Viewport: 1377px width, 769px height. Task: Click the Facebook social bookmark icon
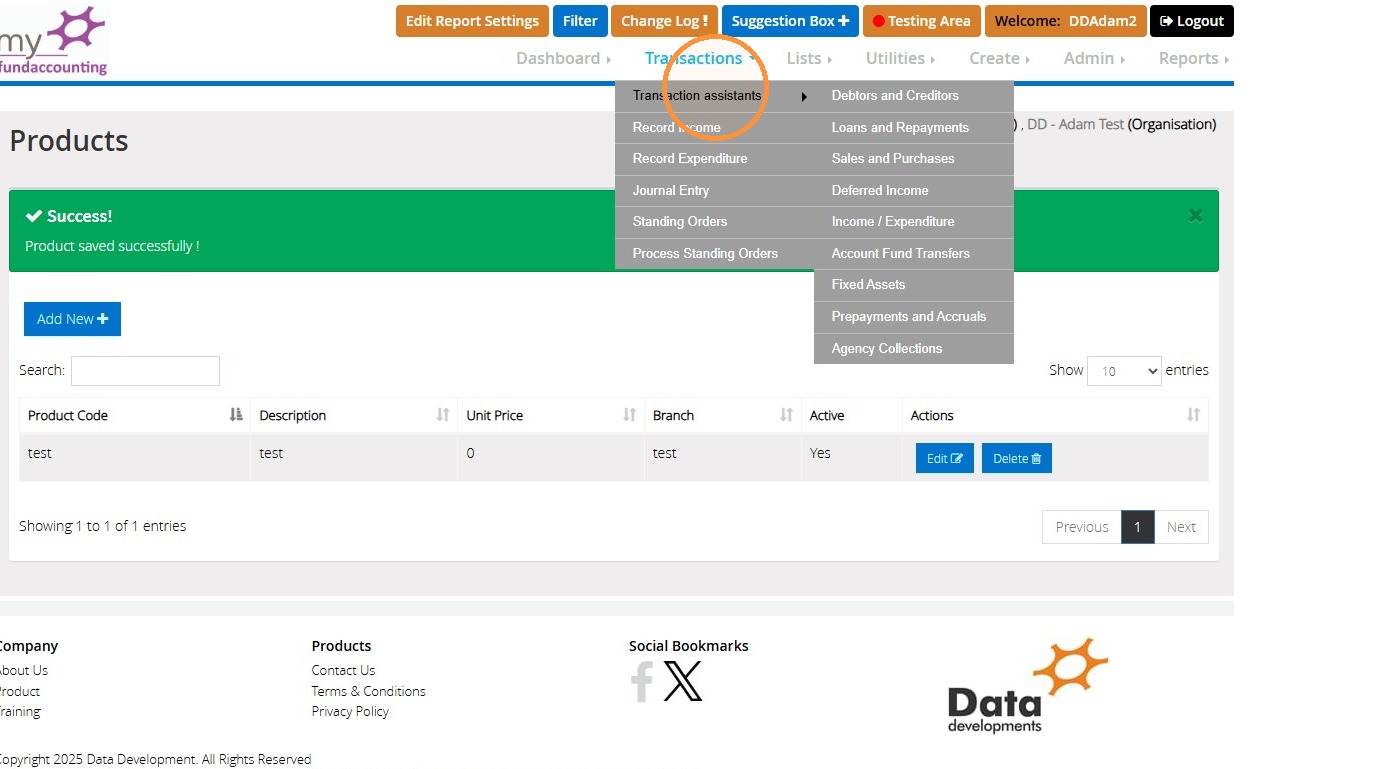[x=641, y=682]
